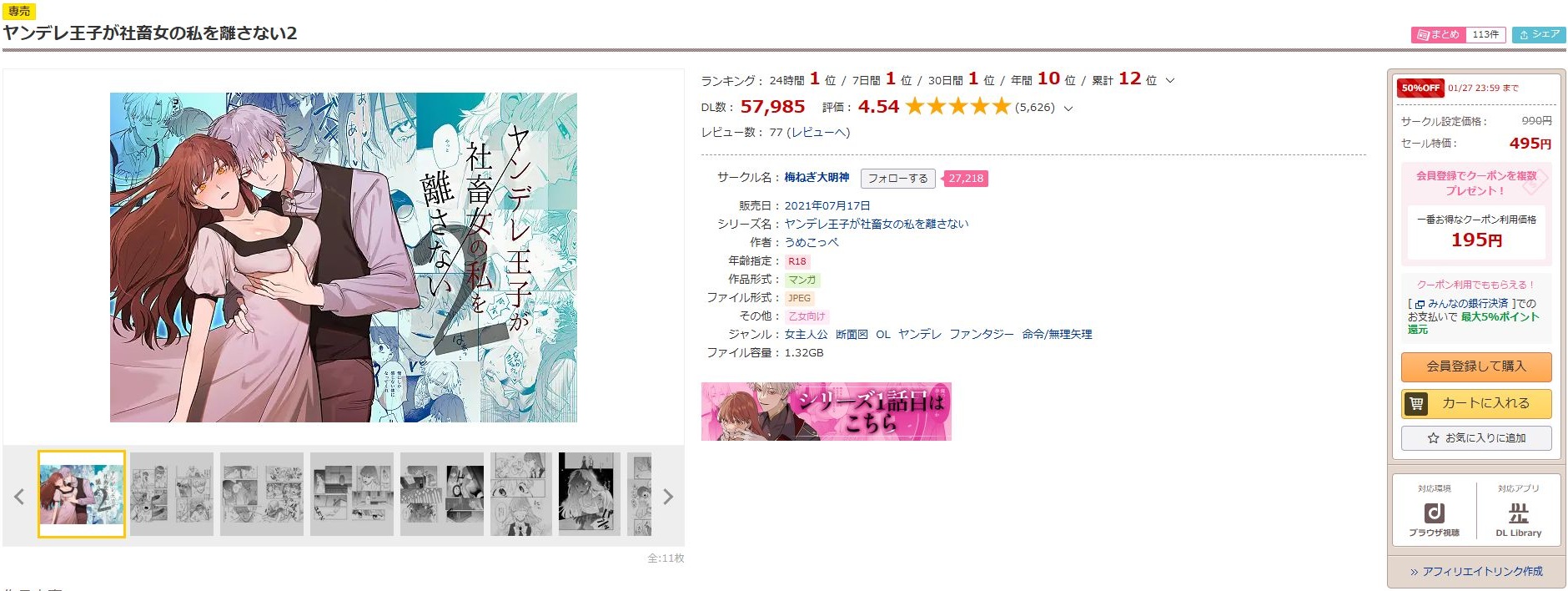Click the star icon to add favorite

tap(1433, 438)
